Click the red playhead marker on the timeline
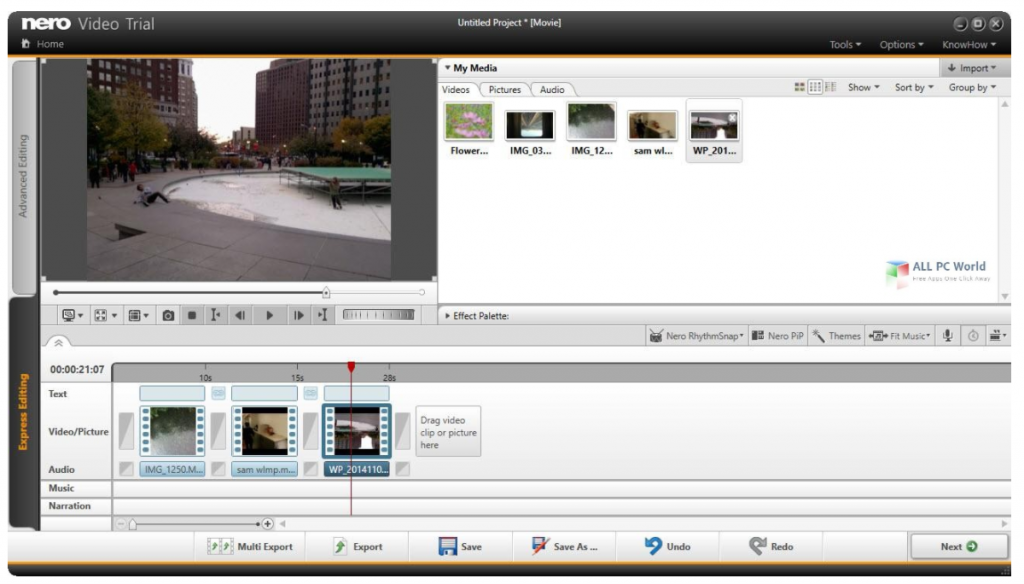1024x584 pixels. [351, 367]
